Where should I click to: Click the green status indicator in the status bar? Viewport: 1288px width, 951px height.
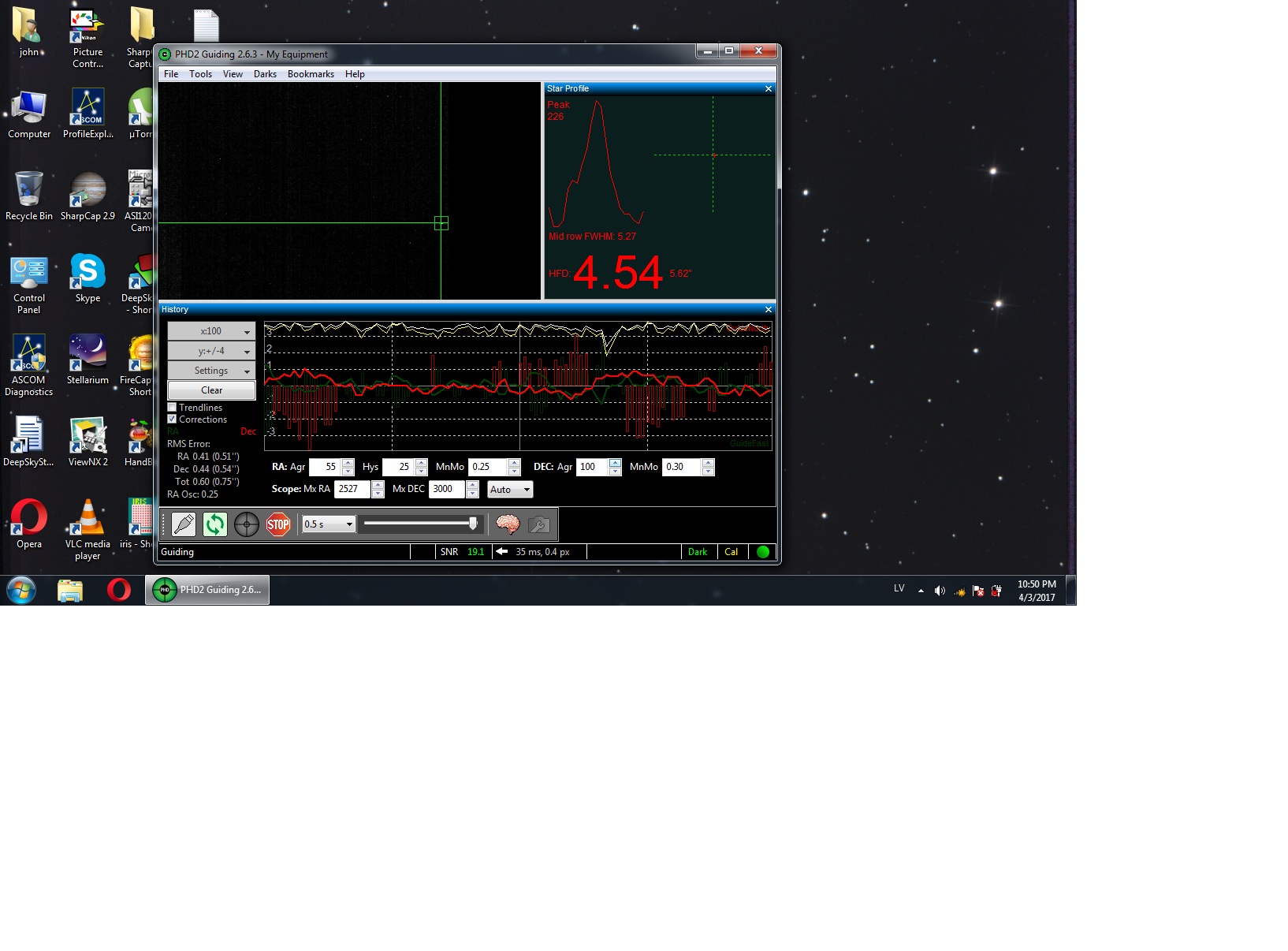coord(763,552)
